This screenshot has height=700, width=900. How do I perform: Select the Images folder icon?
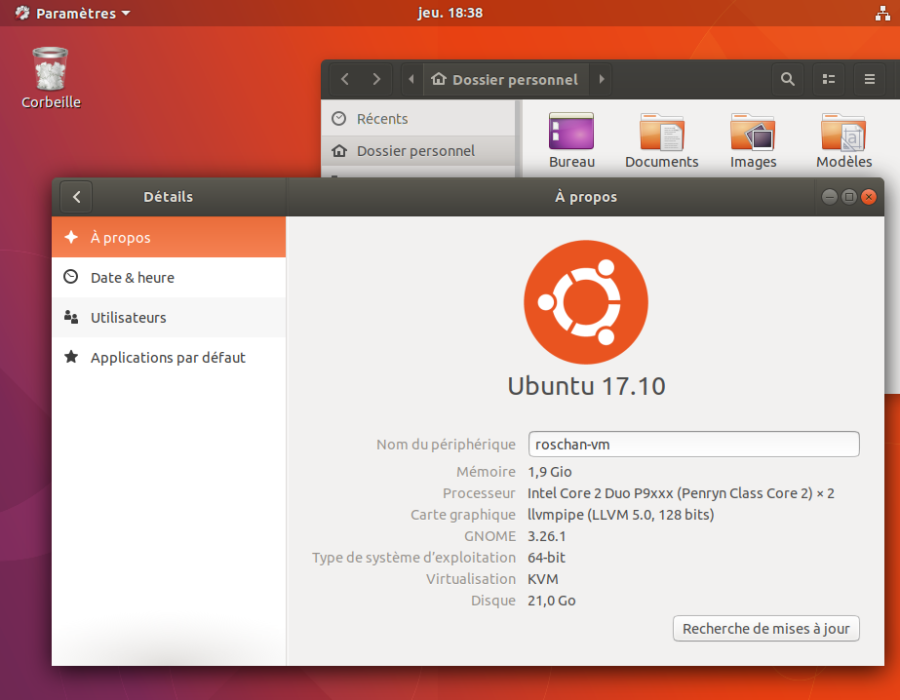(x=753, y=141)
